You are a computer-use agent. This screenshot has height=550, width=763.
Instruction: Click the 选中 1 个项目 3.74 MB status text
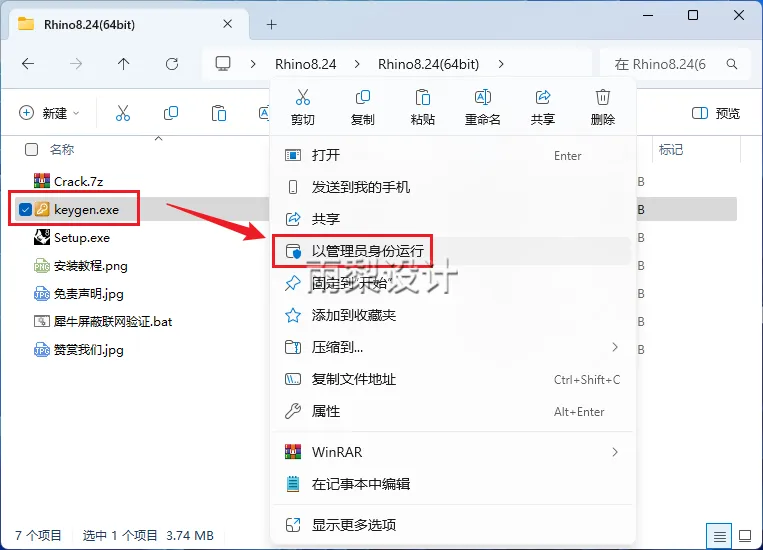pyautogui.click(x=148, y=535)
